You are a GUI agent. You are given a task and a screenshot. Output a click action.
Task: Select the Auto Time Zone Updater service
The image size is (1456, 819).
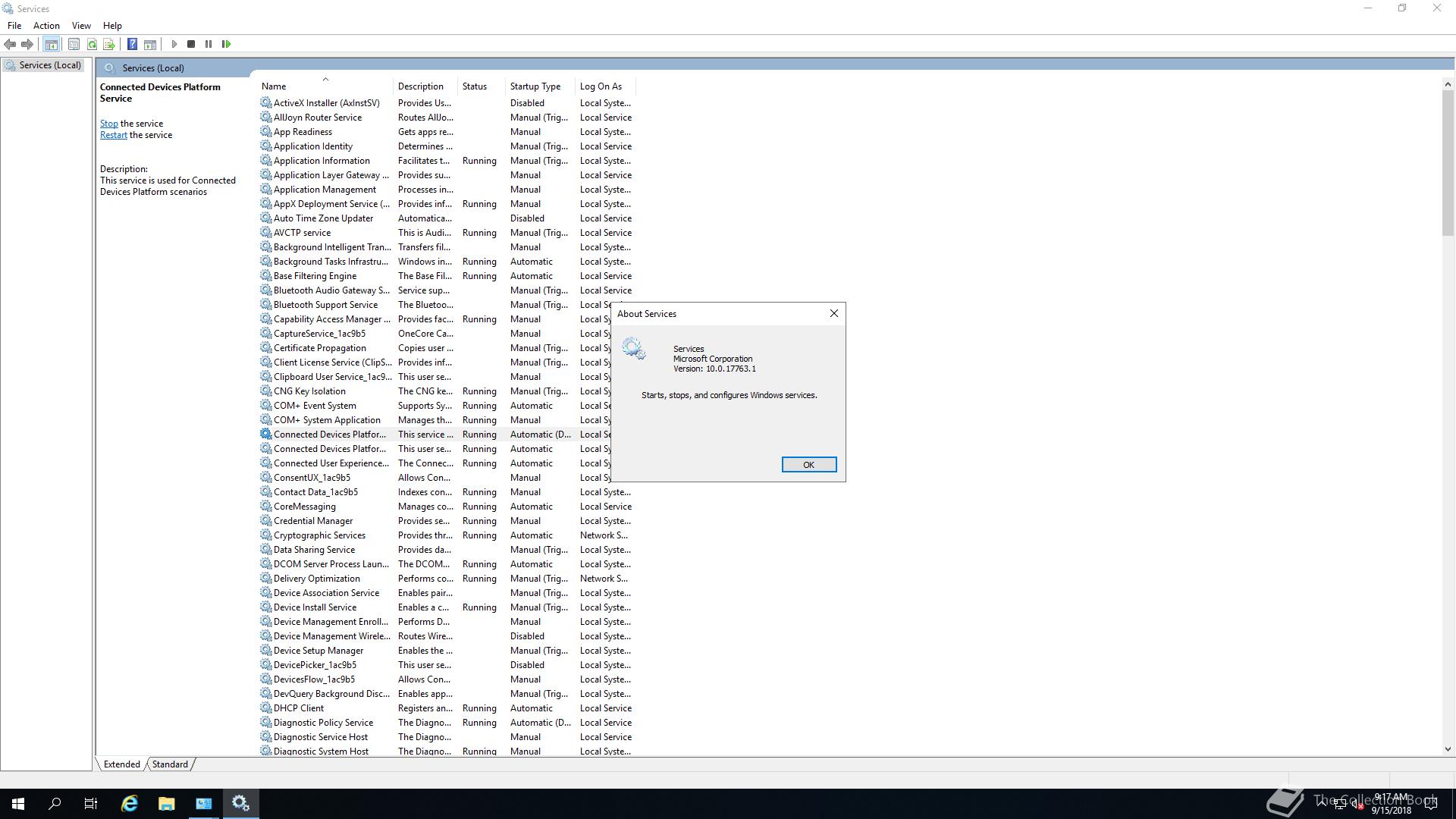coord(447,218)
